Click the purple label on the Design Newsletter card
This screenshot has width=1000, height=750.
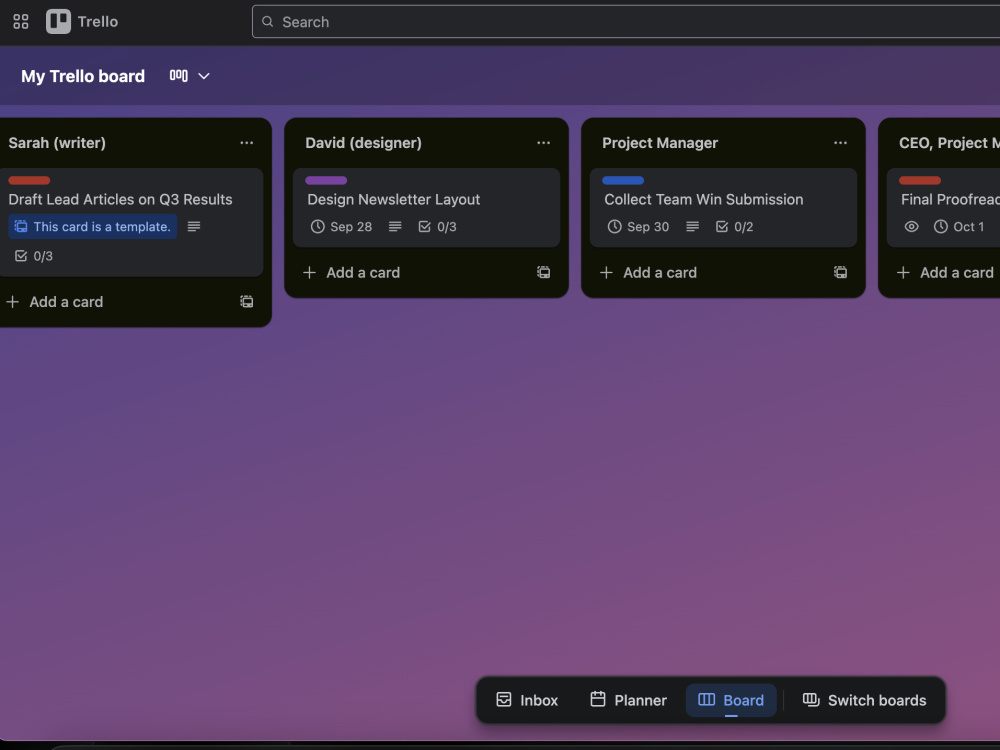tap(326, 180)
